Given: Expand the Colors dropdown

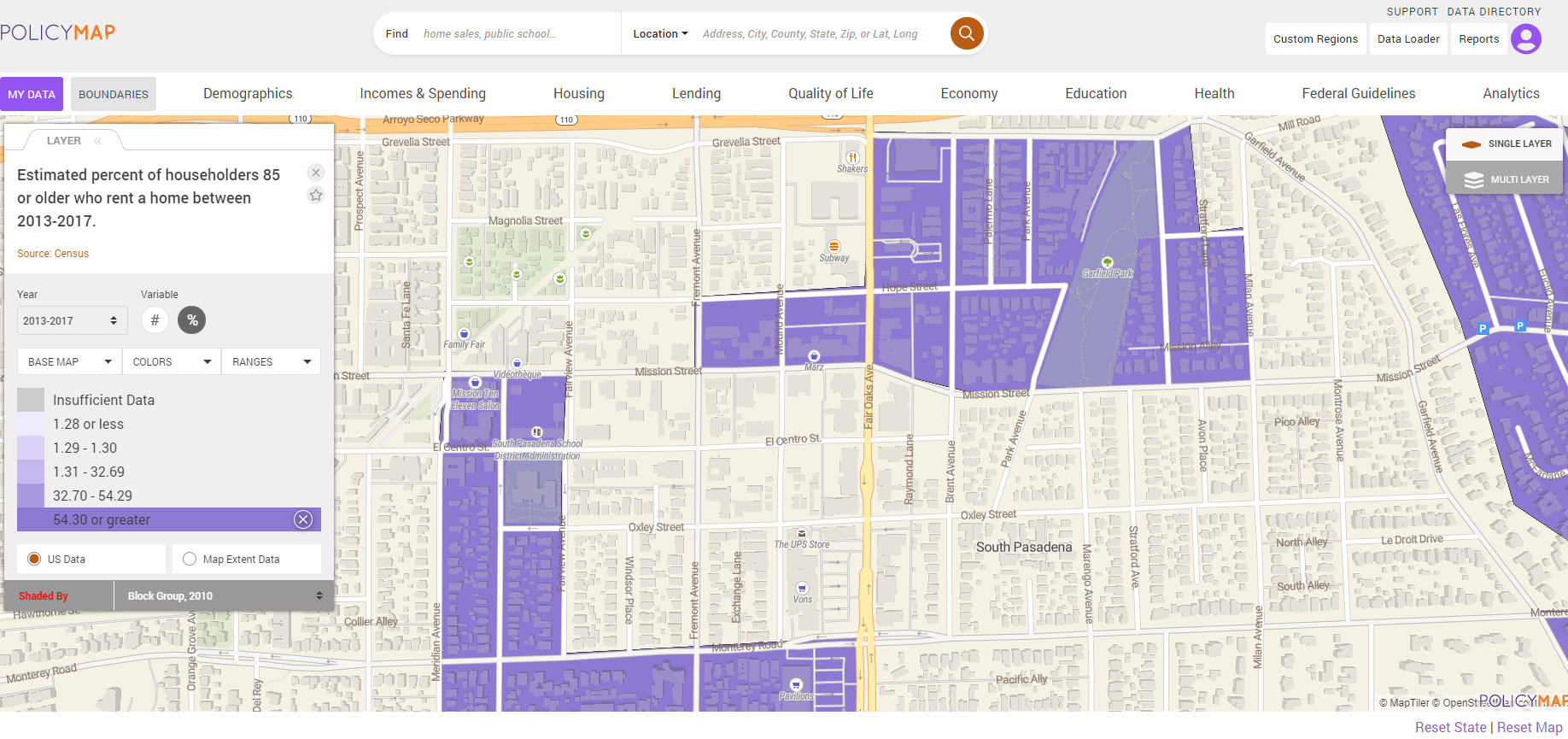Looking at the screenshot, I should 172,361.
